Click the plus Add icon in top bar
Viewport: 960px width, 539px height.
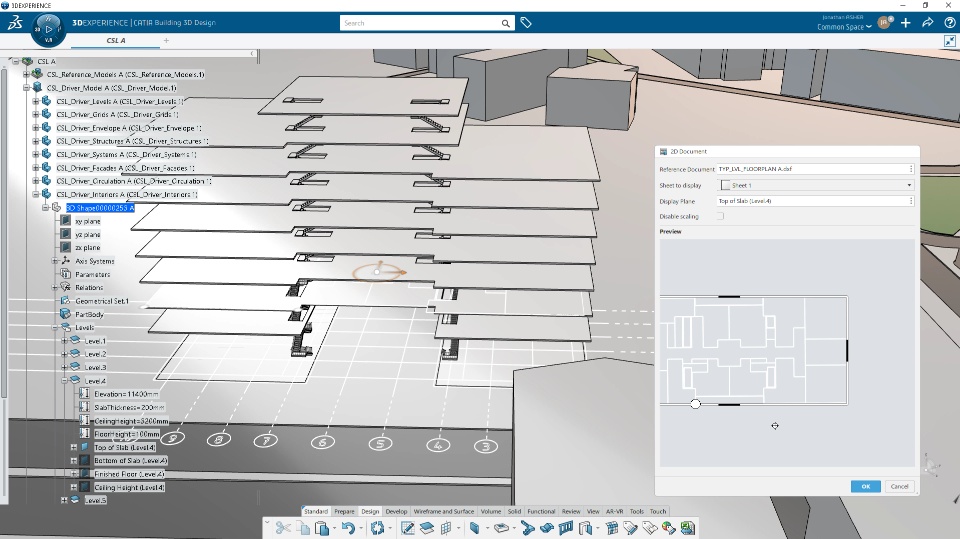click(906, 23)
